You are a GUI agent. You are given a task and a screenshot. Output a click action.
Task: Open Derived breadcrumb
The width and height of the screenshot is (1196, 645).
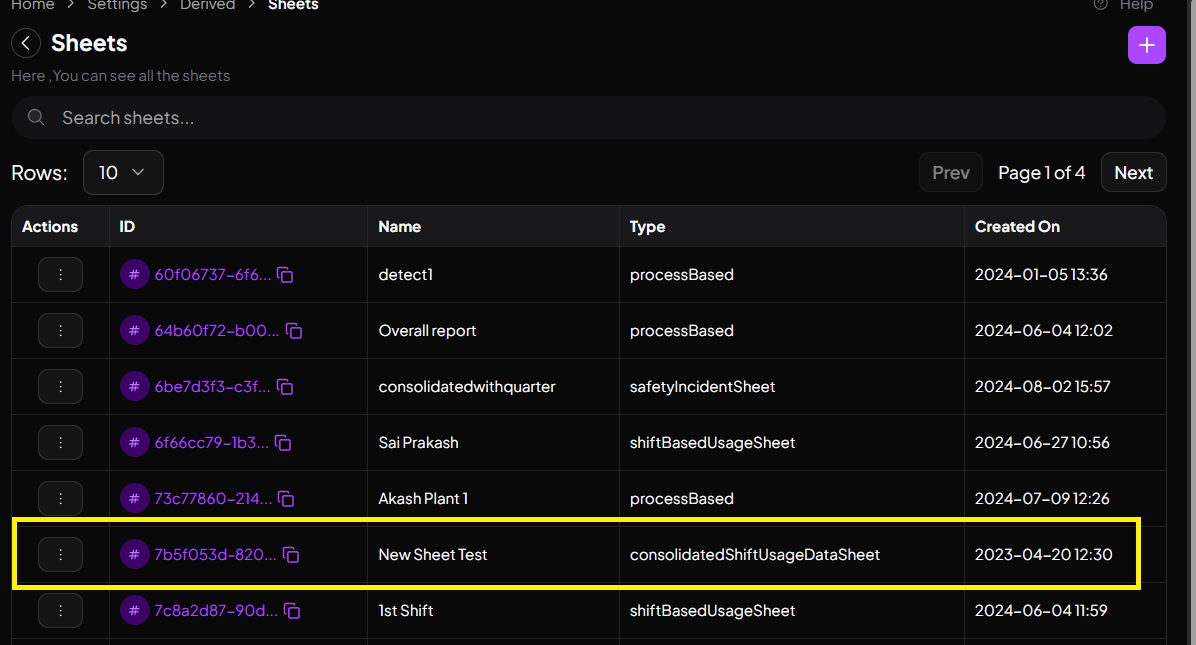pyautogui.click(x=207, y=5)
